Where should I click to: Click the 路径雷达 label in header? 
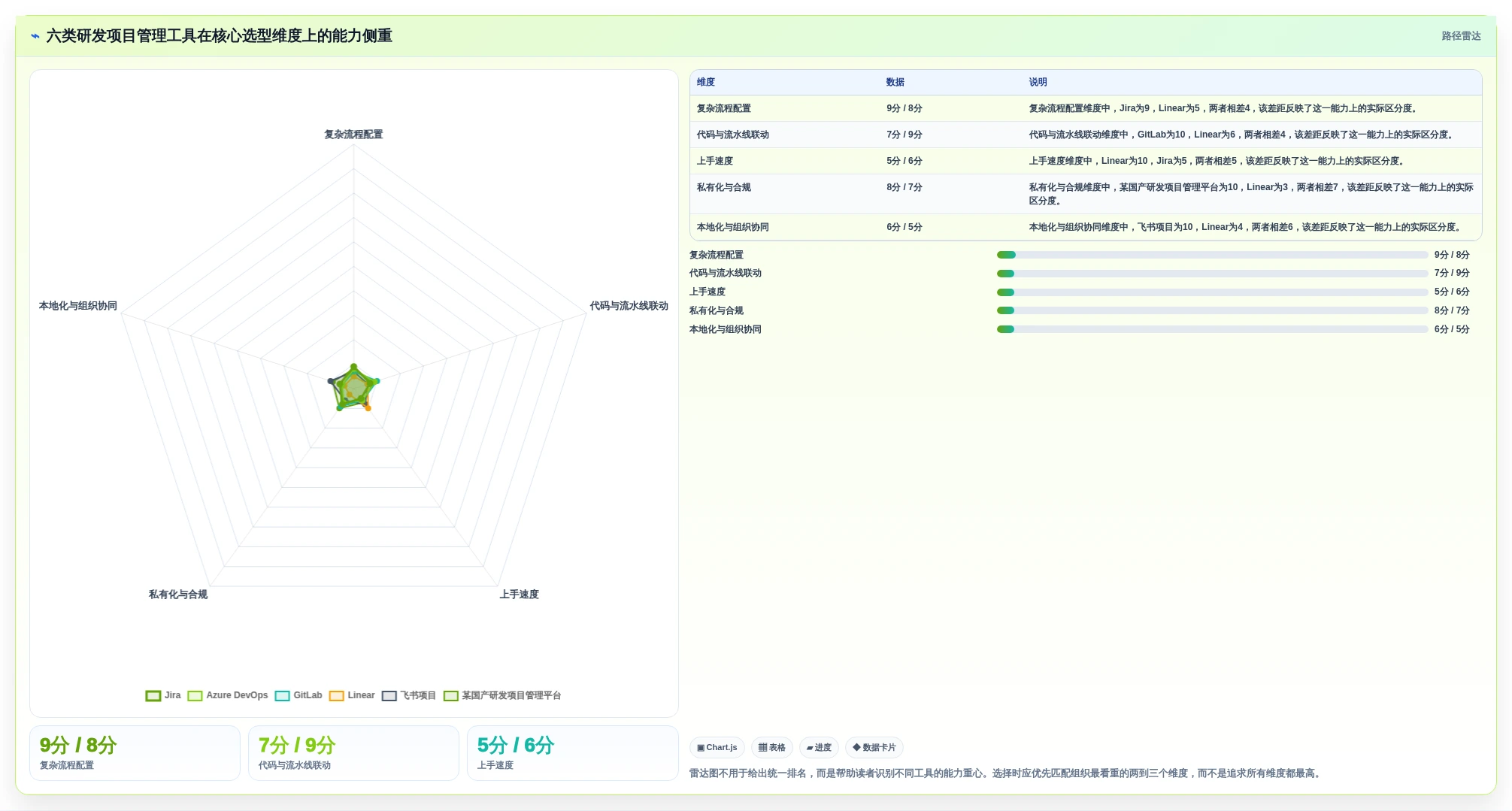[1461, 36]
